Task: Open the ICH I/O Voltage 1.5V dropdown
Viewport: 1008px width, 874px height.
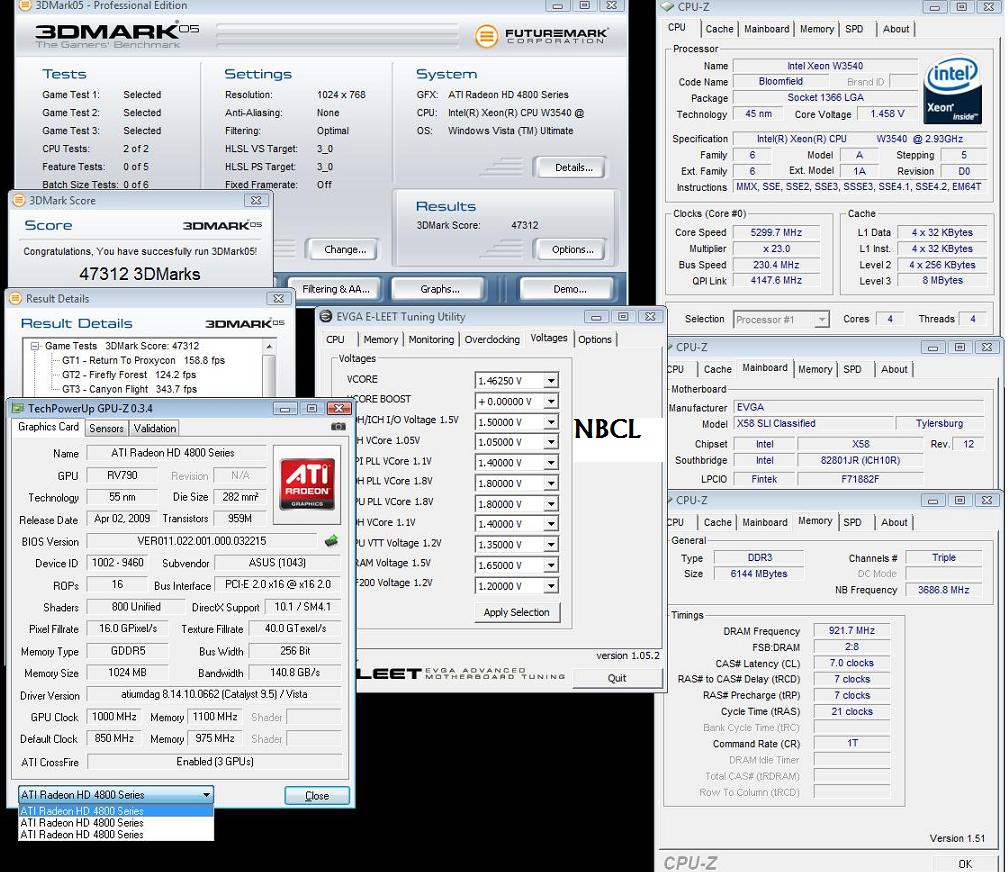Action: 551,422
